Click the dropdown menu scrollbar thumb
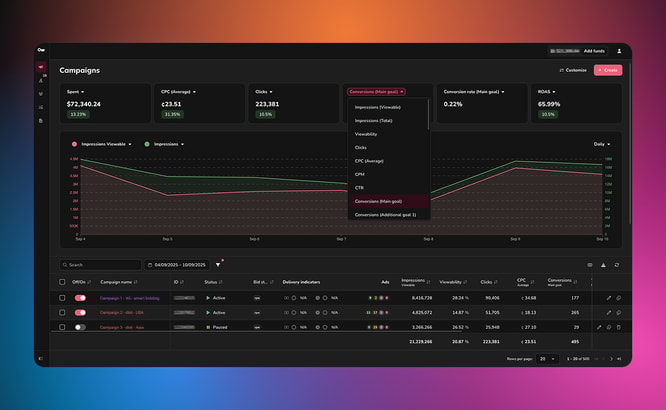 point(428,115)
